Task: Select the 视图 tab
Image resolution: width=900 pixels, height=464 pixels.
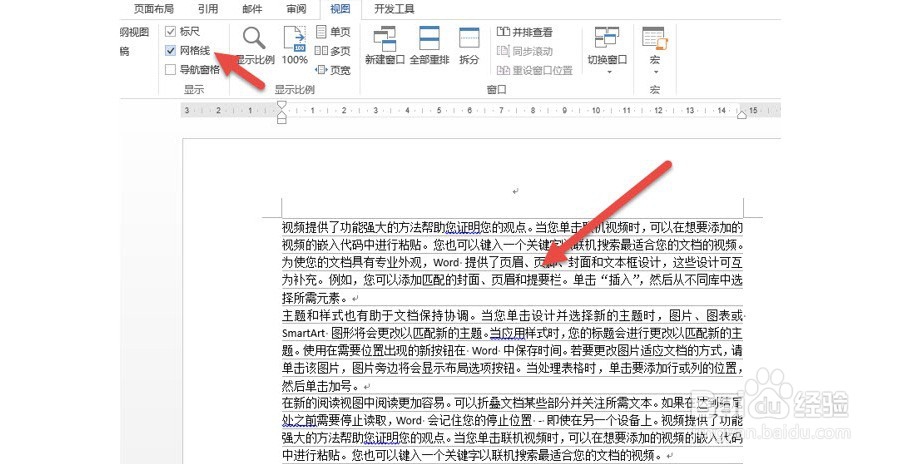Action: coord(340,9)
